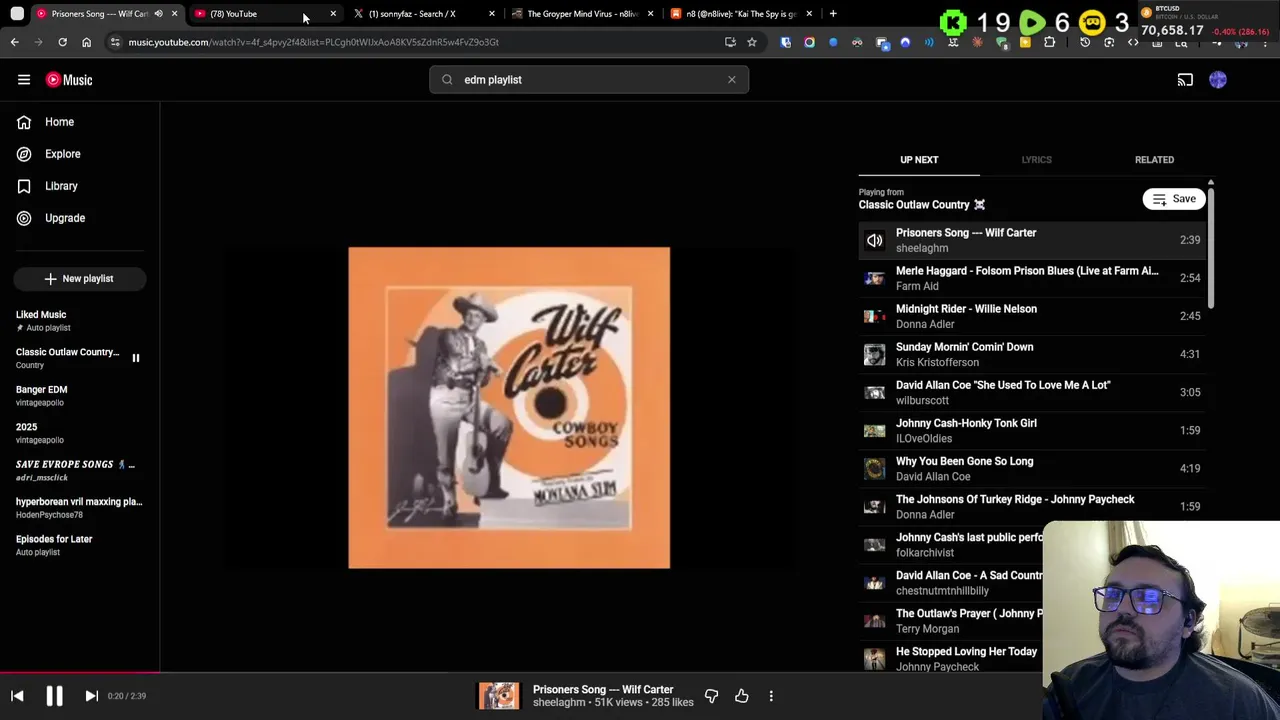Screen dimensions: 1280x720
Task: Play Midnight Rider - Willie Nelson
Action: [x=1032, y=316]
